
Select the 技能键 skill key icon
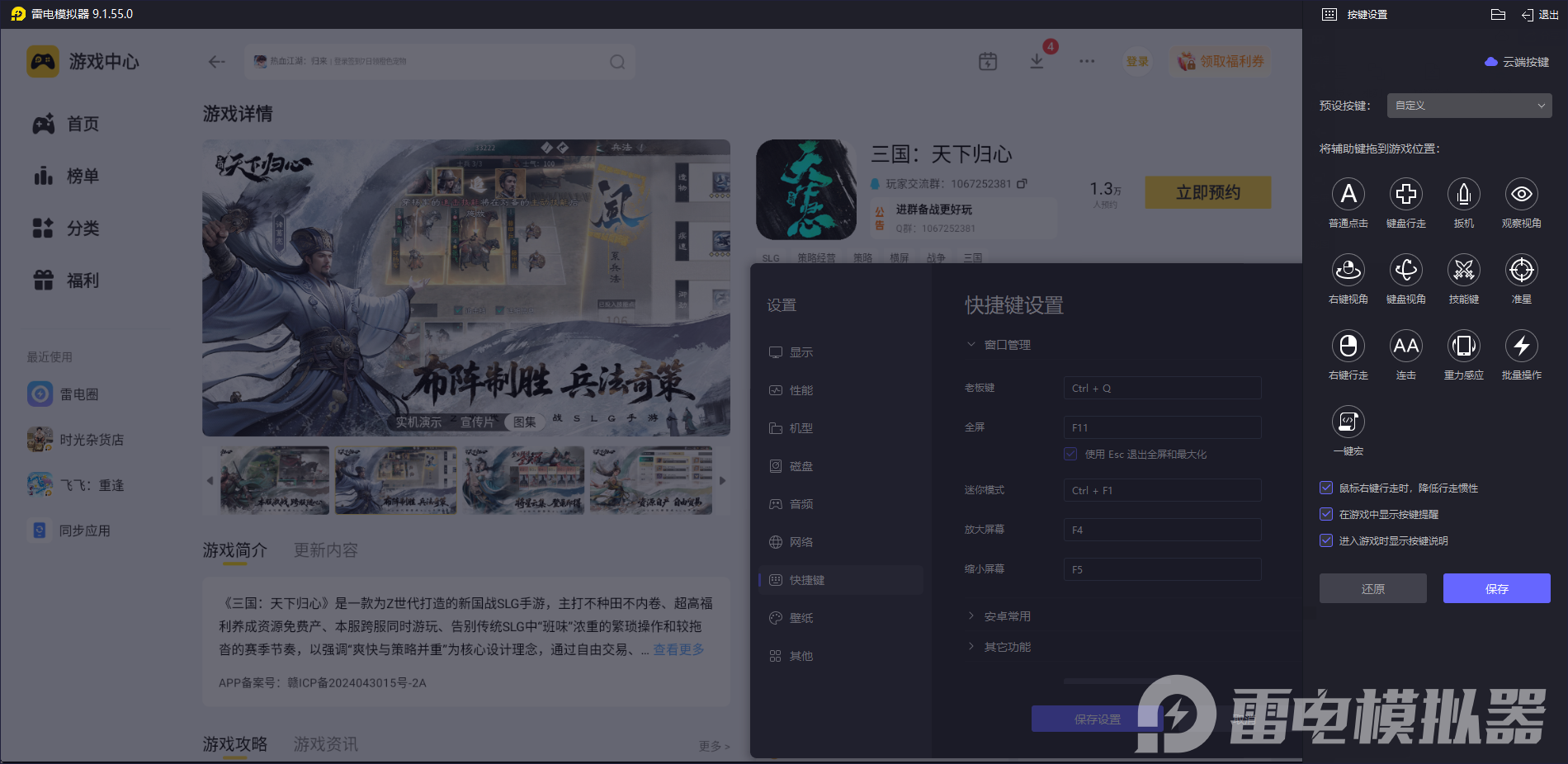click(x=1463, y=271)
